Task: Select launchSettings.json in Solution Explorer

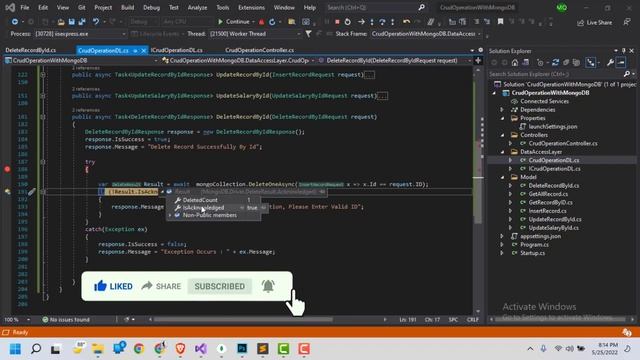Action: tap(553, 127)
